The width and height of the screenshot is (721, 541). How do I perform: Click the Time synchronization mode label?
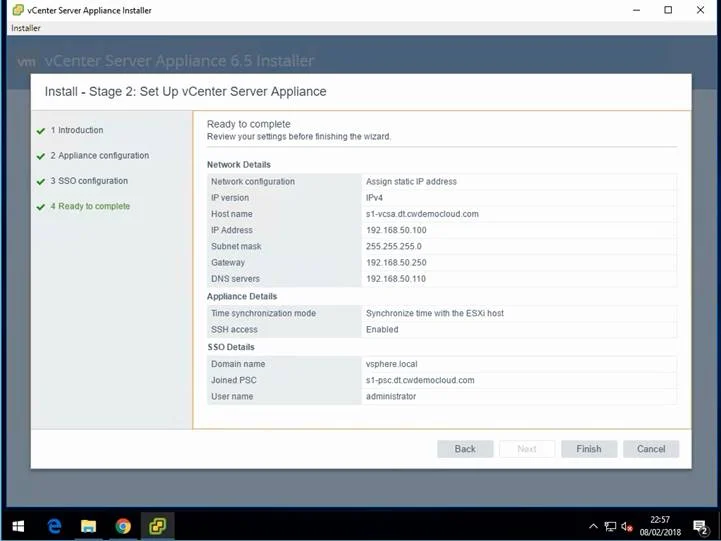(263, 313)
